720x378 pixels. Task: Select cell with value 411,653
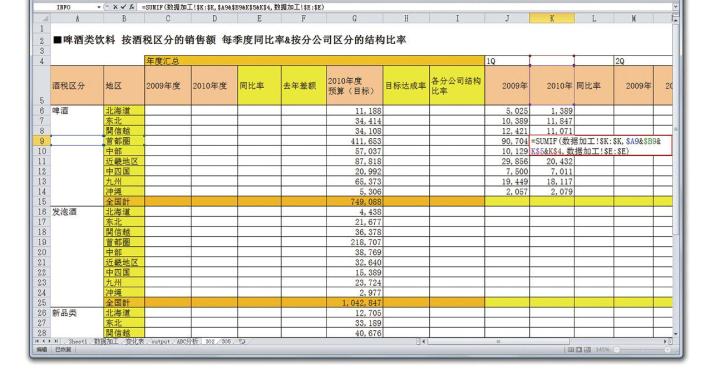(x=354, y=141)
